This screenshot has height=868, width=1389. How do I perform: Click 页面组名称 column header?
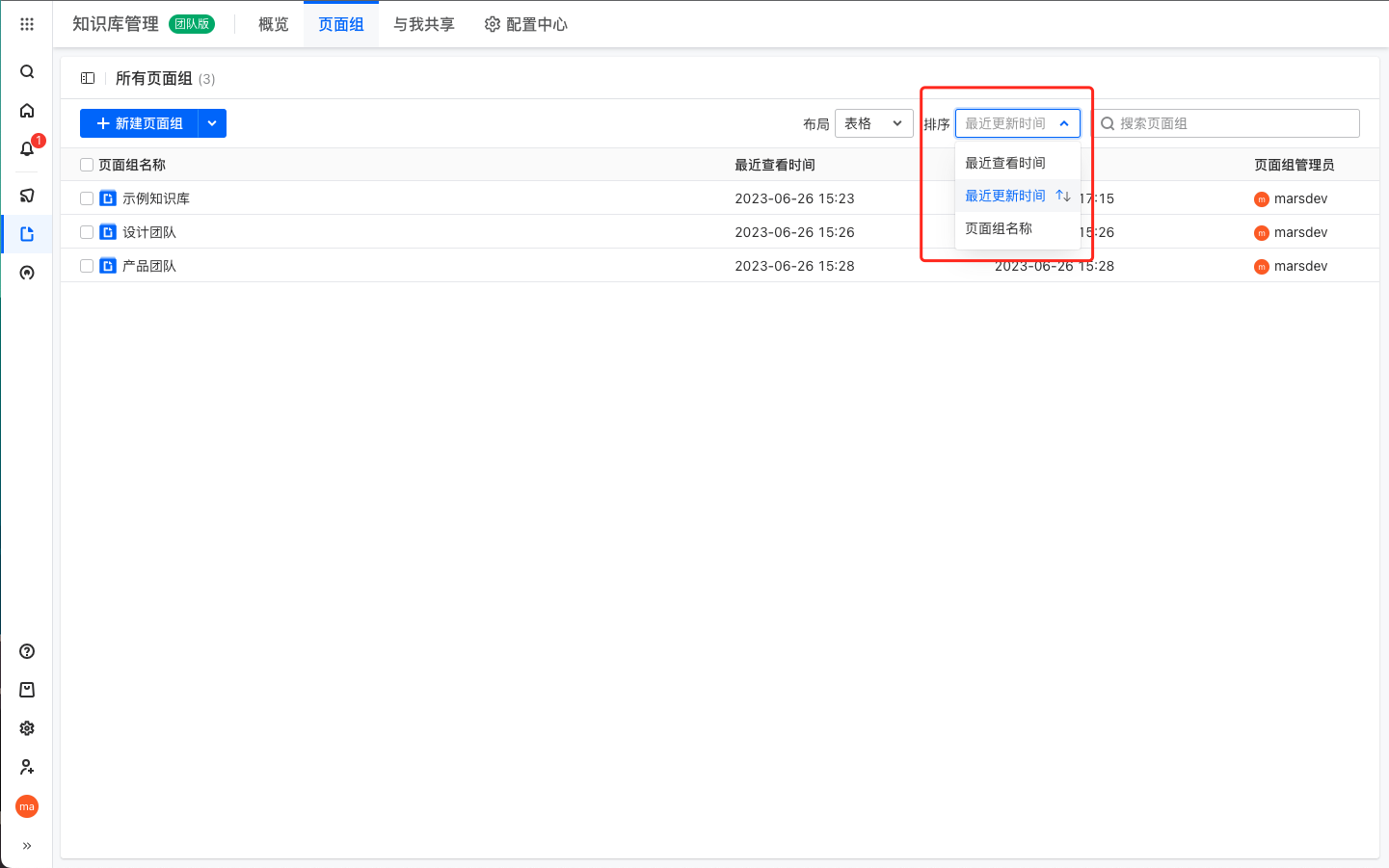pos(132,165)
